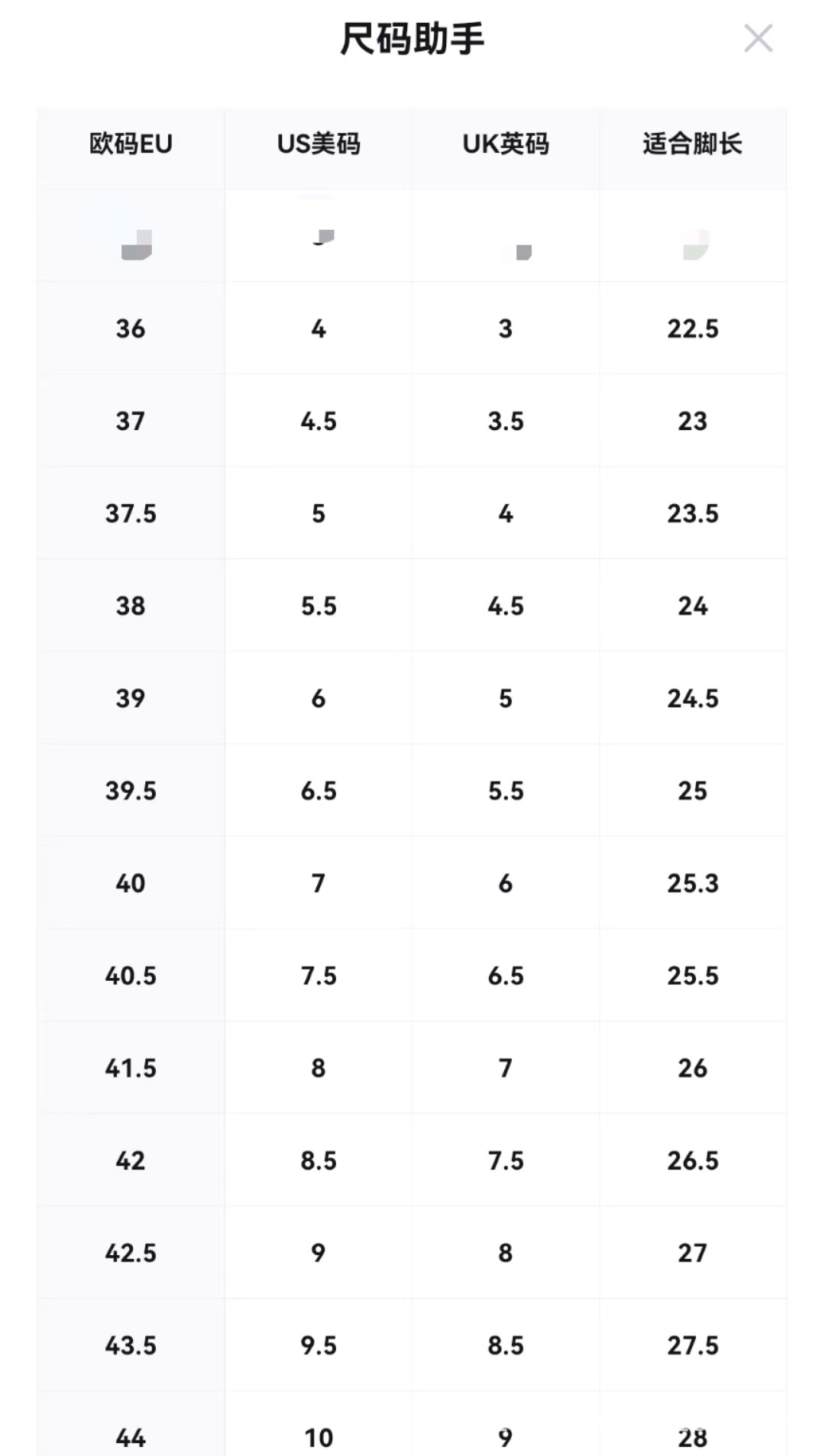
Task: Select the UK英码 column header
Action: pyautogui.click(x=506, y=144)
